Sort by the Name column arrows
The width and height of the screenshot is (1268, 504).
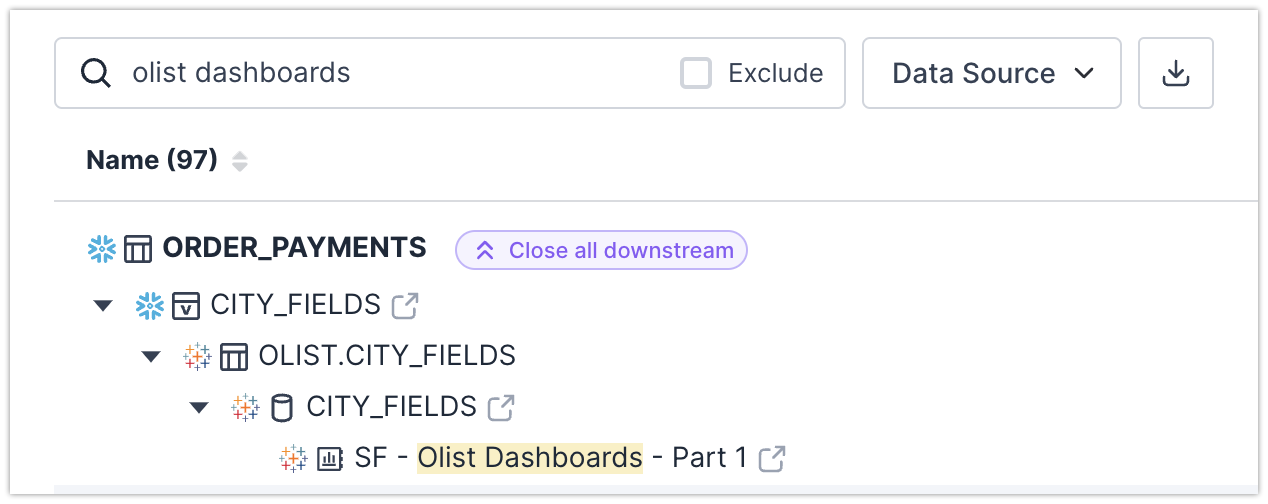tap(239, 161)
